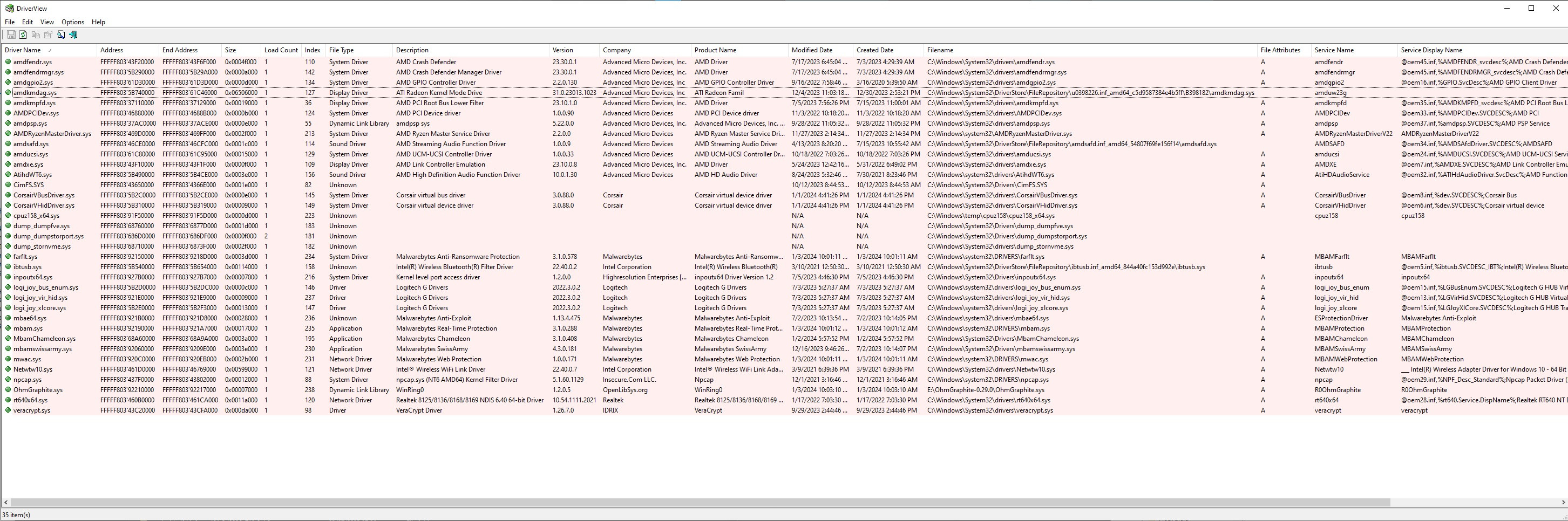The image size is (1568, 521).
Task: Click the Save Selected Items toolbar icon
Action: pyautogui.click(x=11, y=35)
